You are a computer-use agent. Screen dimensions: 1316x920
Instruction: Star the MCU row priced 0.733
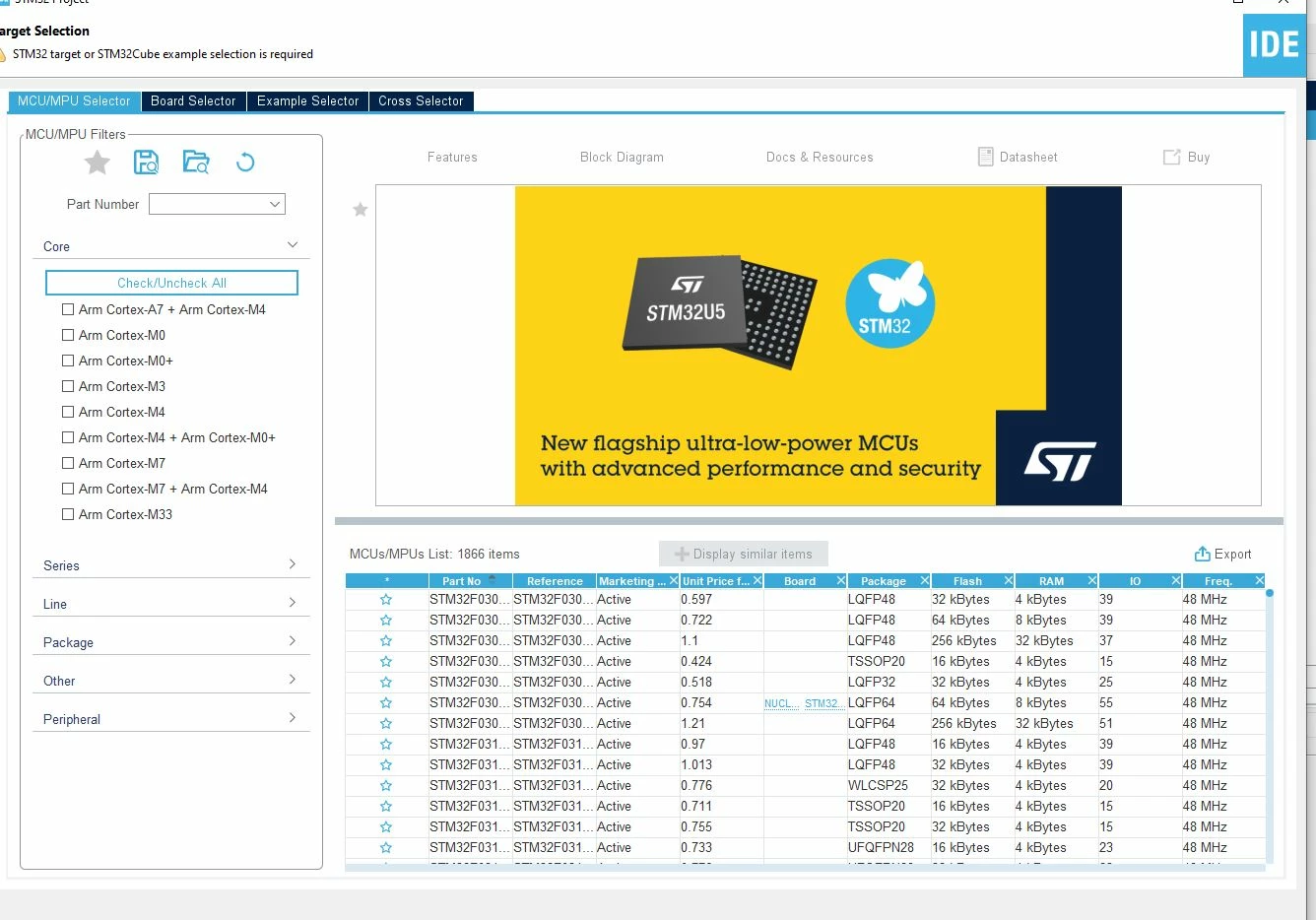386,847
